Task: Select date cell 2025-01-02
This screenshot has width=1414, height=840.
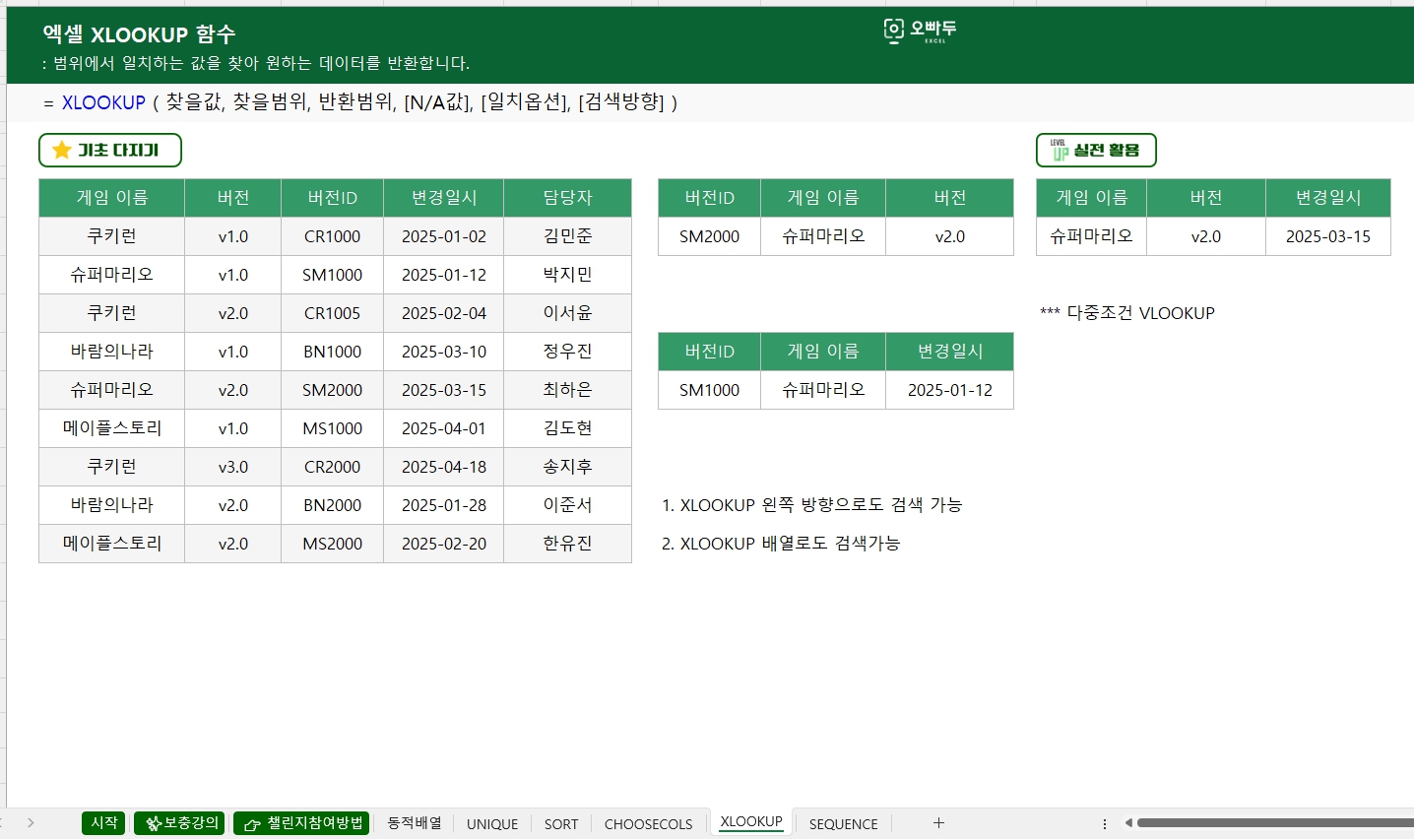Action: click(443, 236)
